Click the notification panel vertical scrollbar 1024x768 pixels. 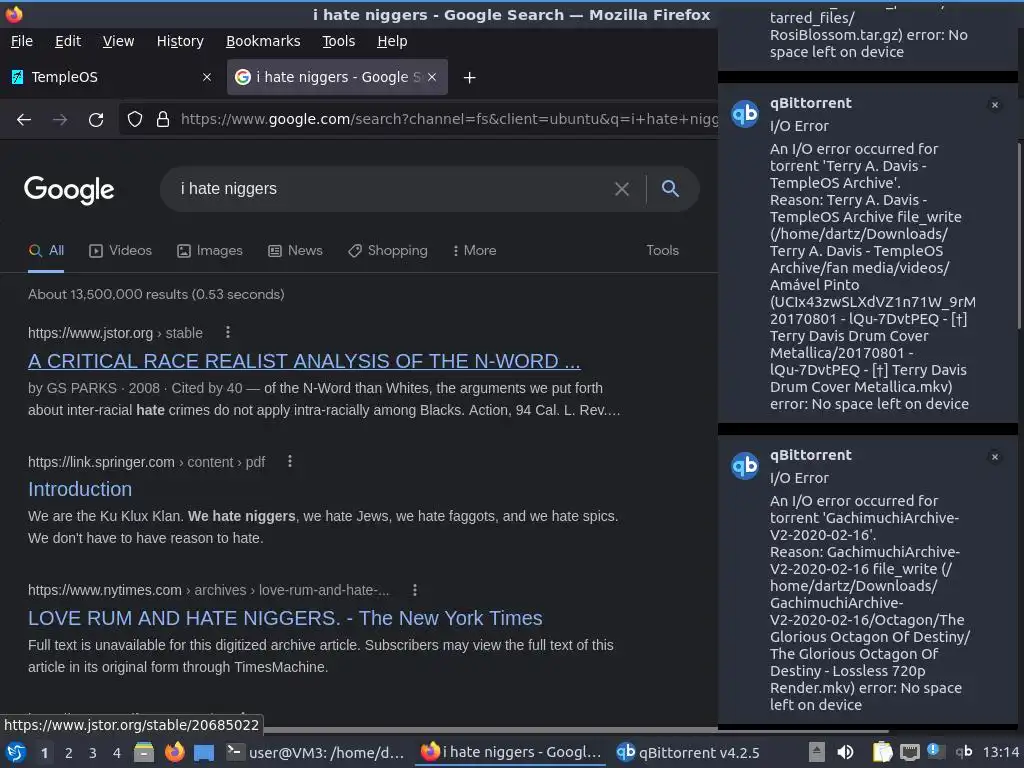[1019, 235]
